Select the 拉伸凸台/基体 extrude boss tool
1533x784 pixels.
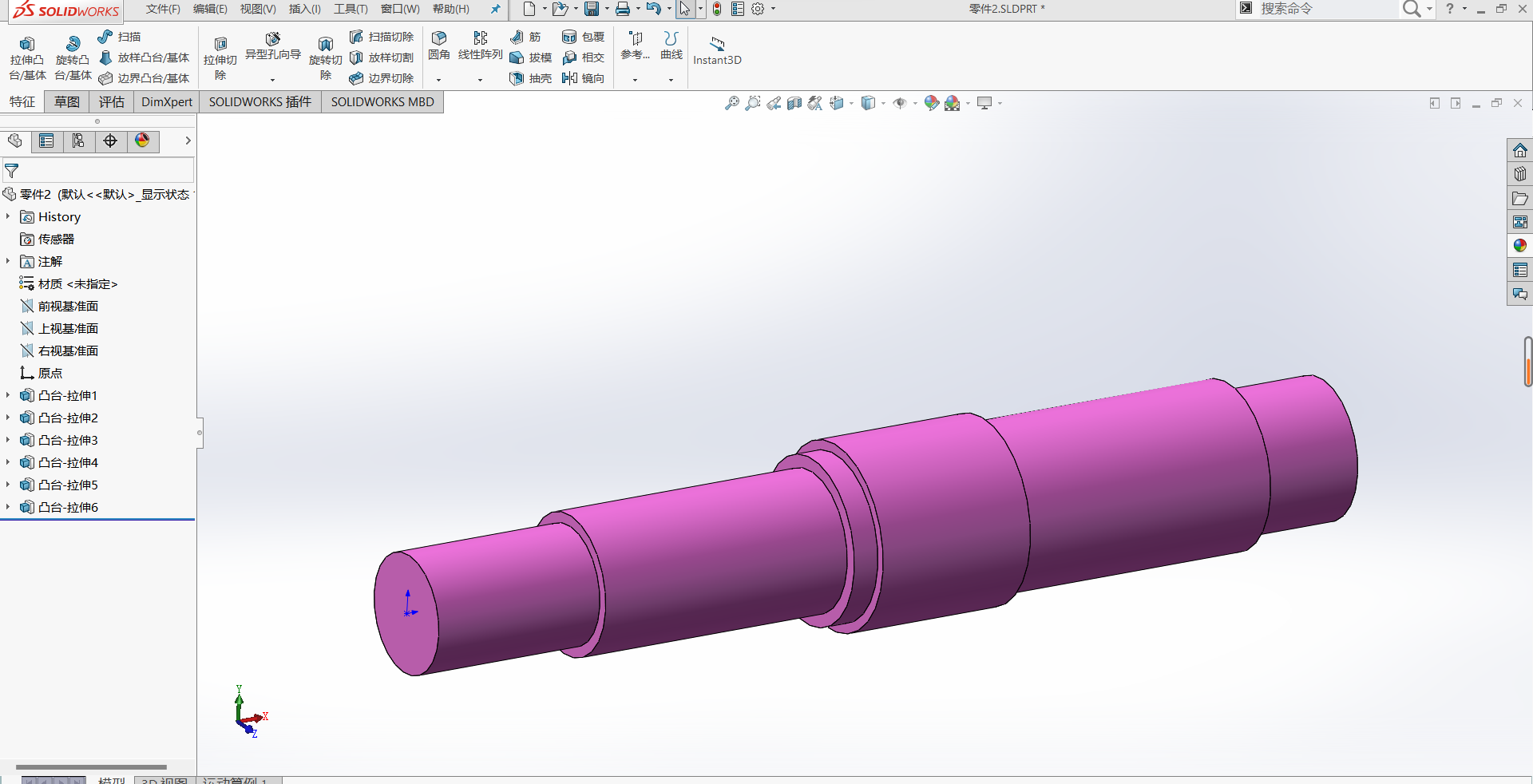click(26, 57)
